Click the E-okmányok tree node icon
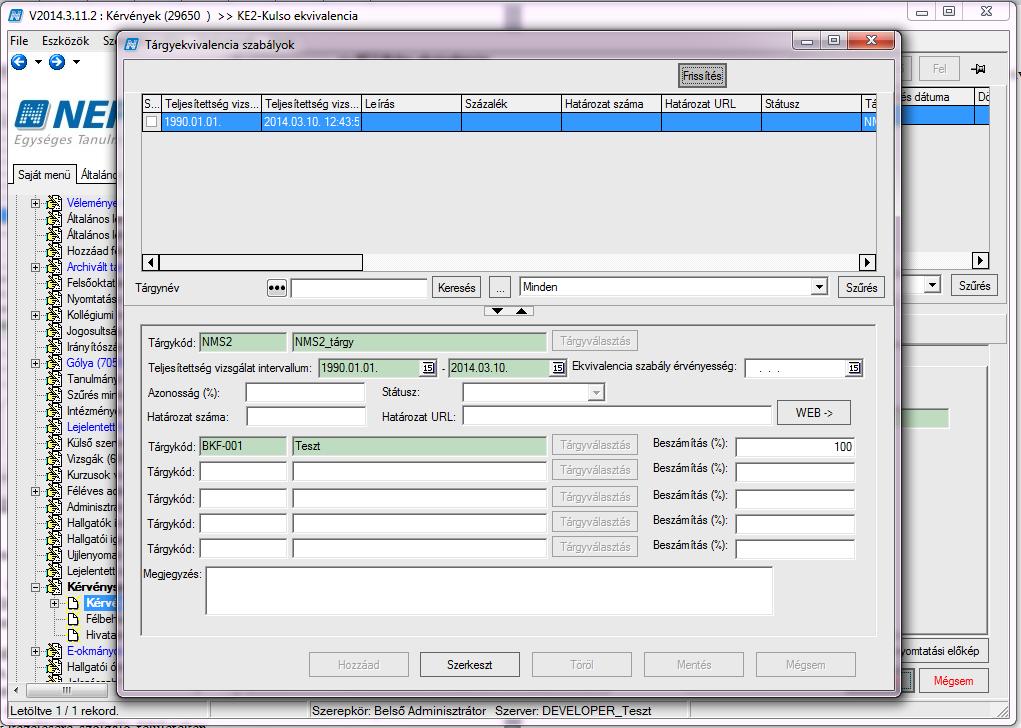Viewport: 1021px width, 728px height. pos(54,651)
